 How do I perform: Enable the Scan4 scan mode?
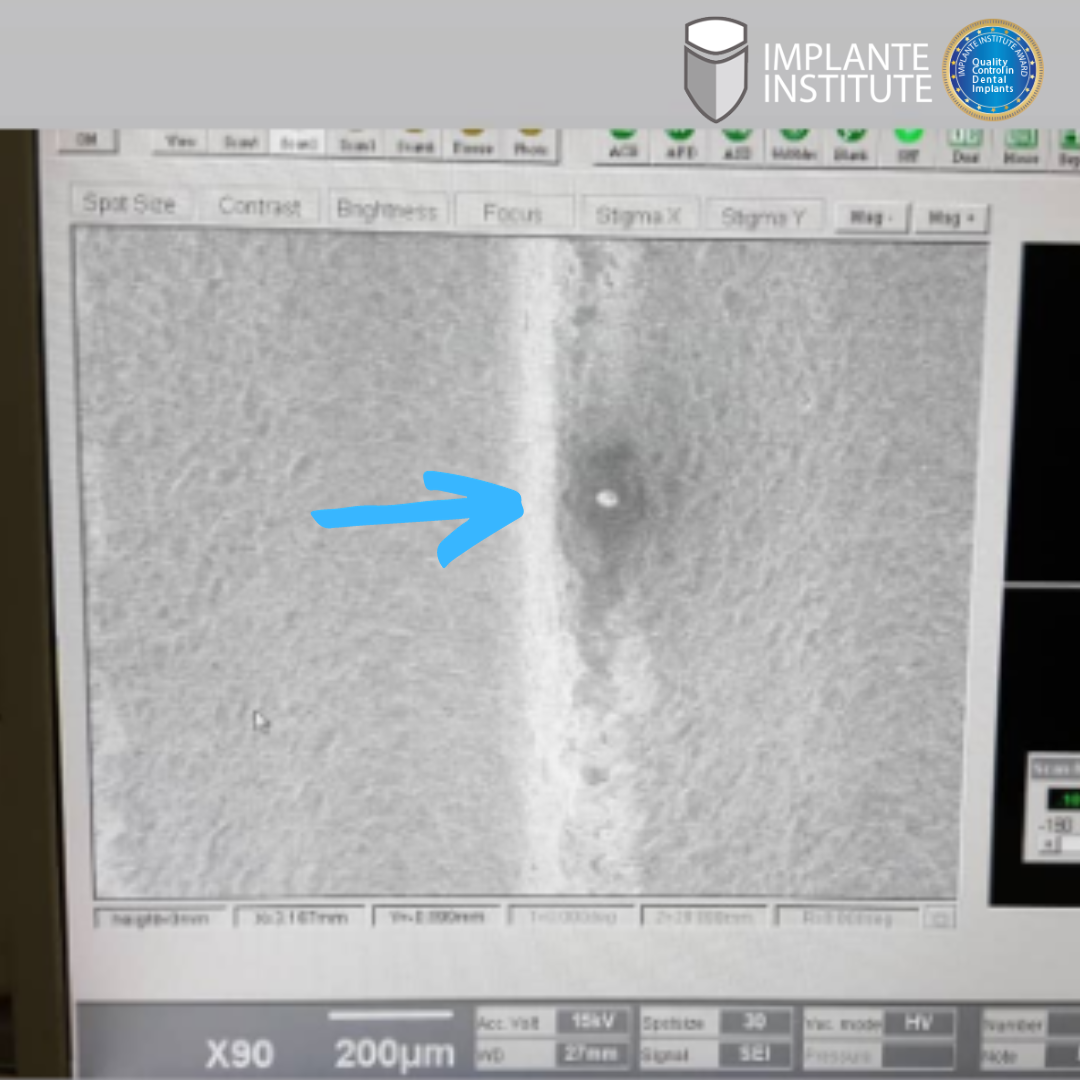pos(415,143)
